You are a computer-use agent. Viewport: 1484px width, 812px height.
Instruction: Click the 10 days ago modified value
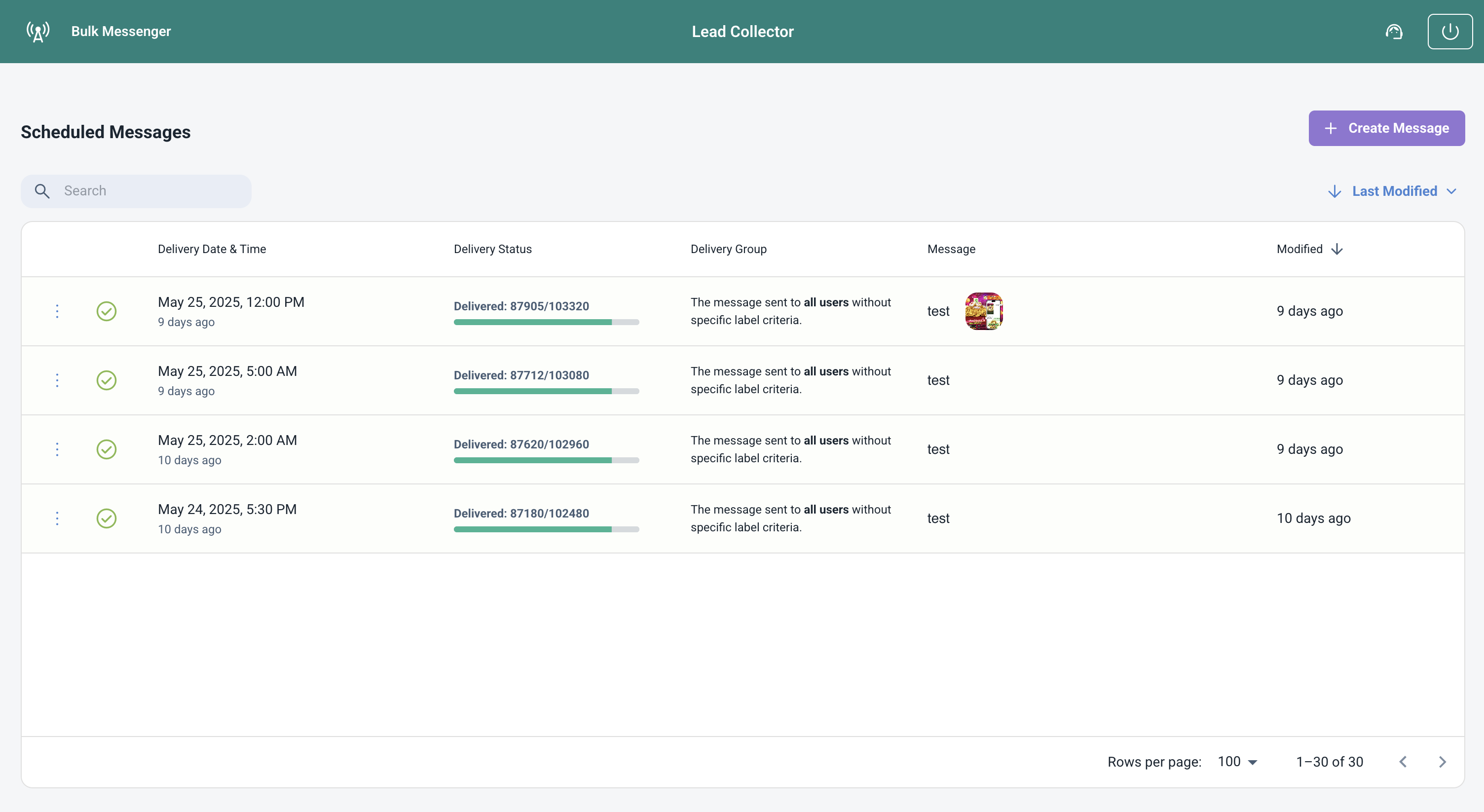[x=1313, y=518]
